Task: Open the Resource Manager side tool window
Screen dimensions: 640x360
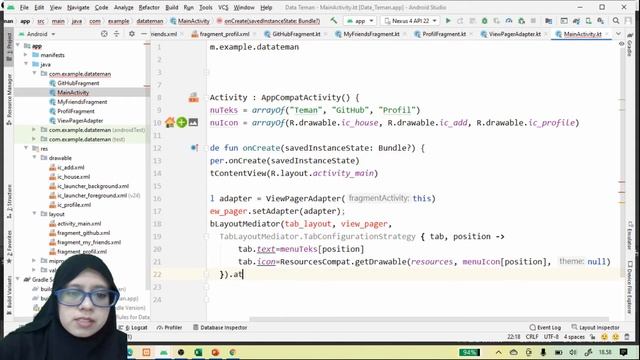Action: click(x=9, y=99)
